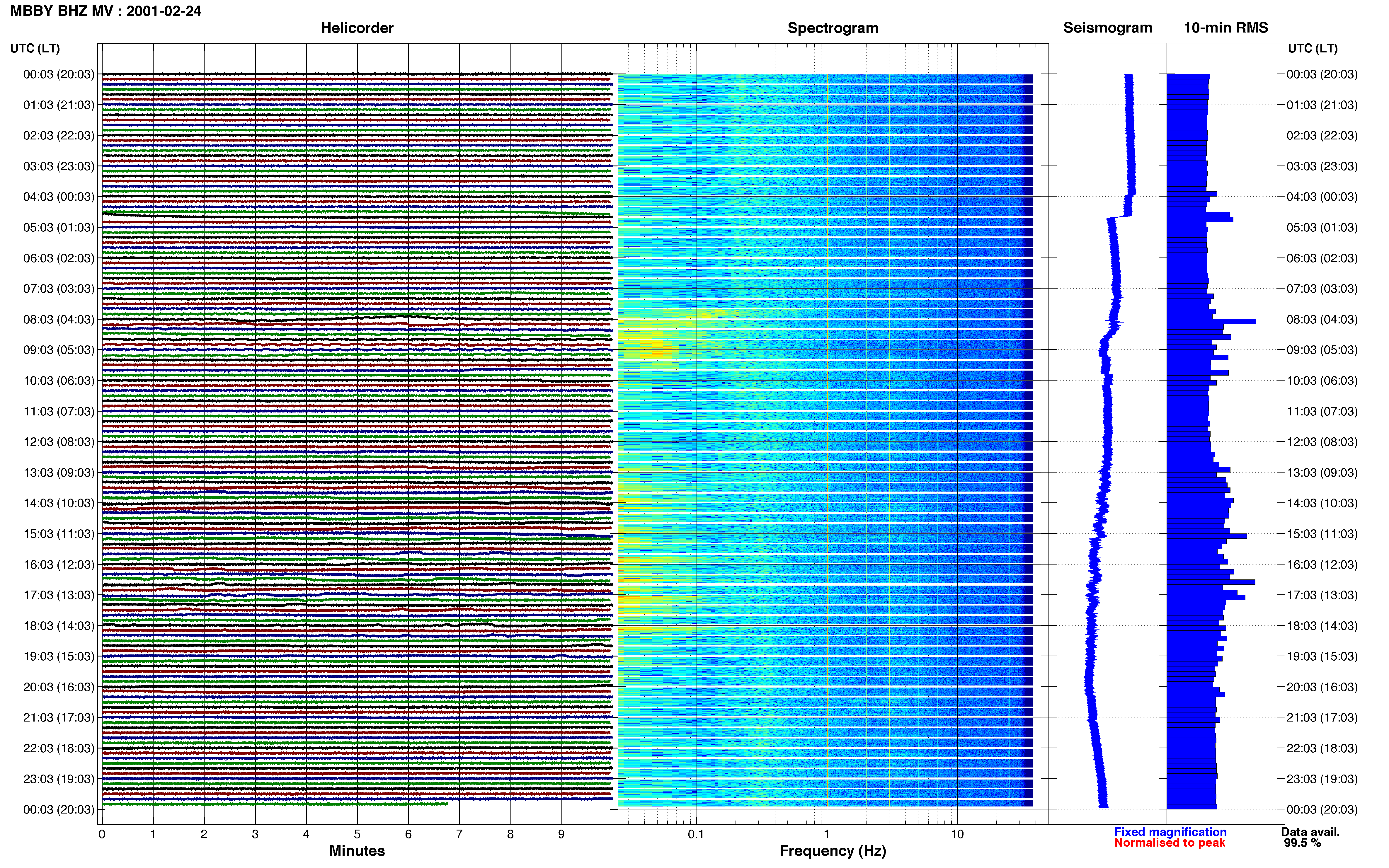Click the right UTC (LT) axis label
Screen dimensions: 1389x868
coord(1313,48)
